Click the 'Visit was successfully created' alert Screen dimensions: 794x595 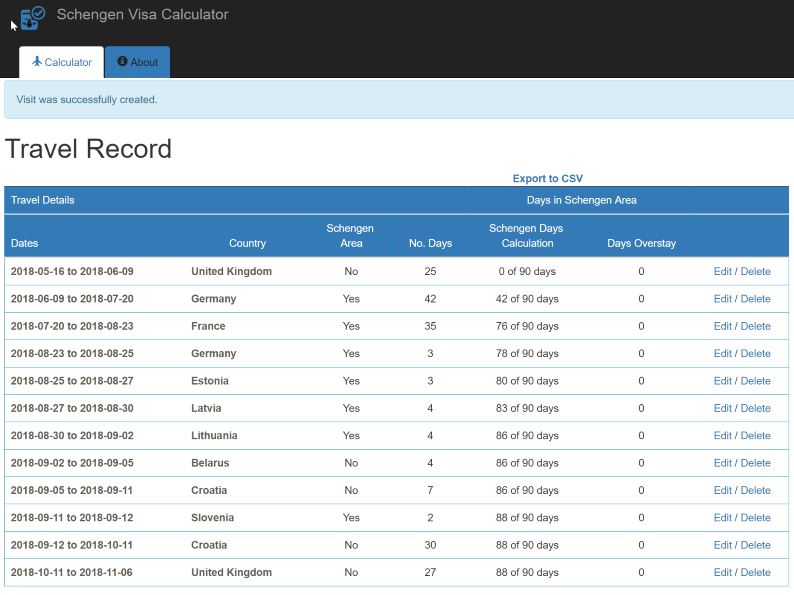click(87, 100)
